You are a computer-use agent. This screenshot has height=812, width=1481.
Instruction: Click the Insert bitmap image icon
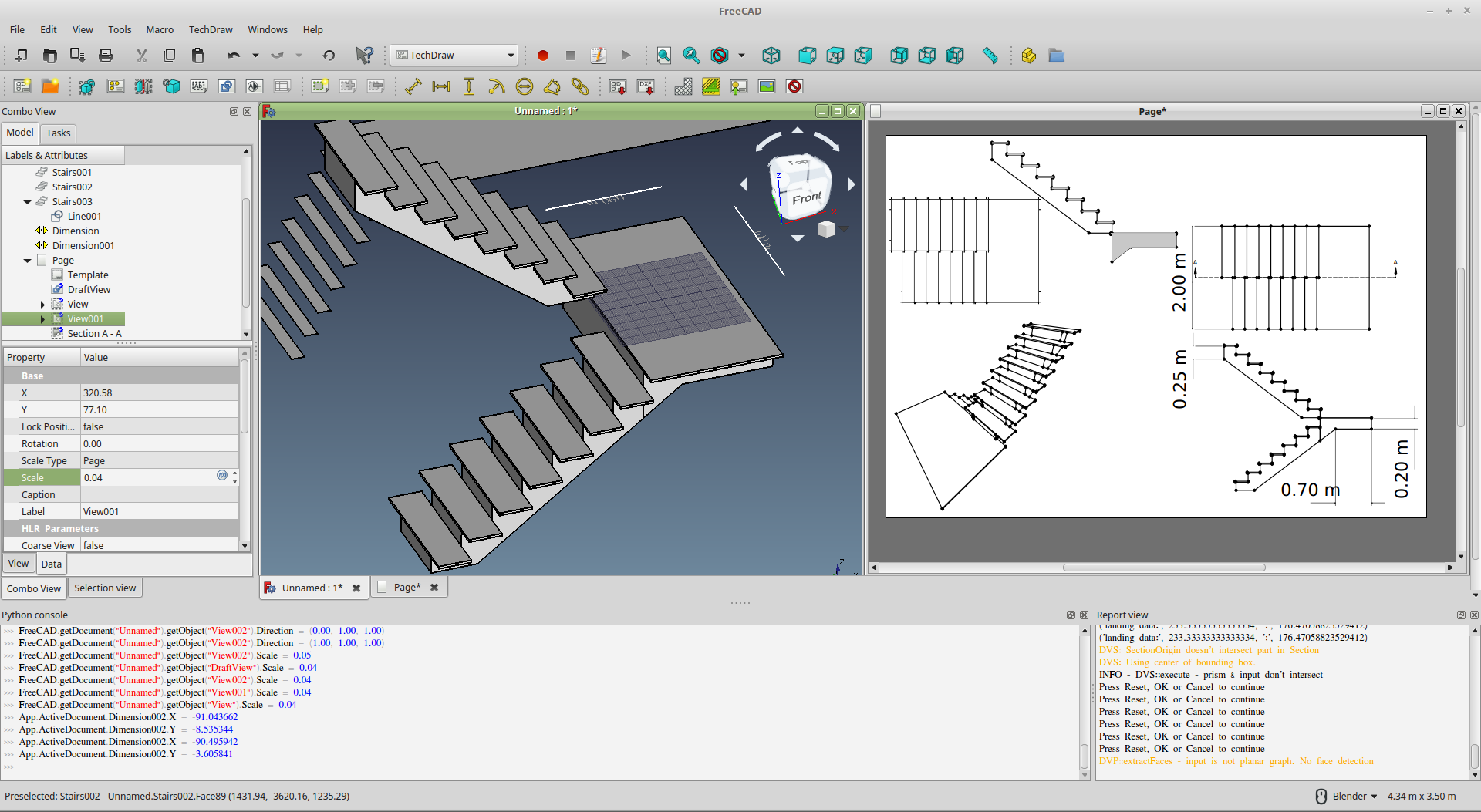click(x=767, y=86)
